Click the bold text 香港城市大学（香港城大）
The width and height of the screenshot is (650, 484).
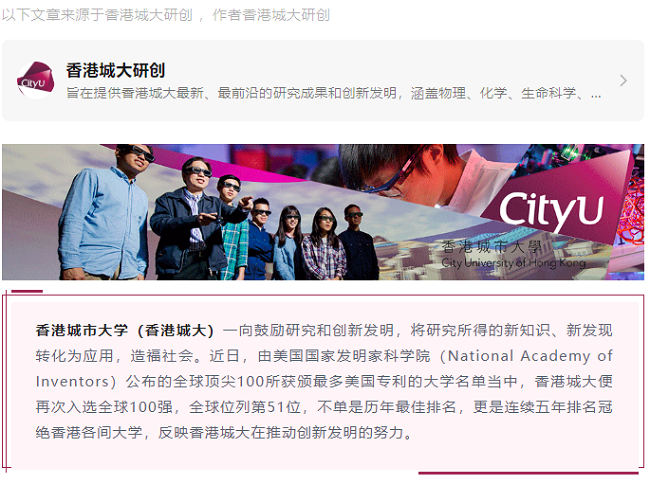coord(125,331)
